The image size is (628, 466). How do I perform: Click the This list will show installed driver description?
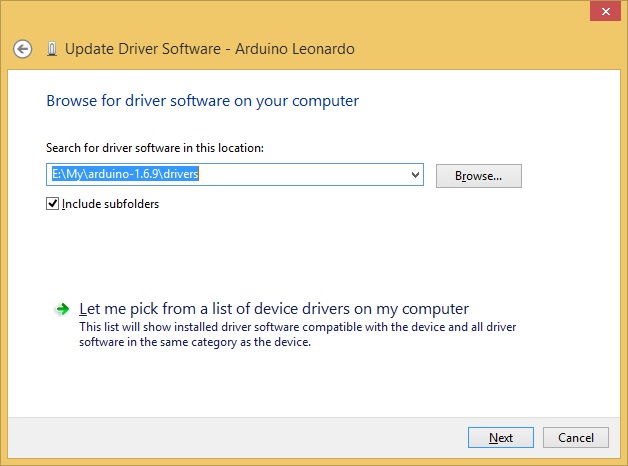pos(298,334)
